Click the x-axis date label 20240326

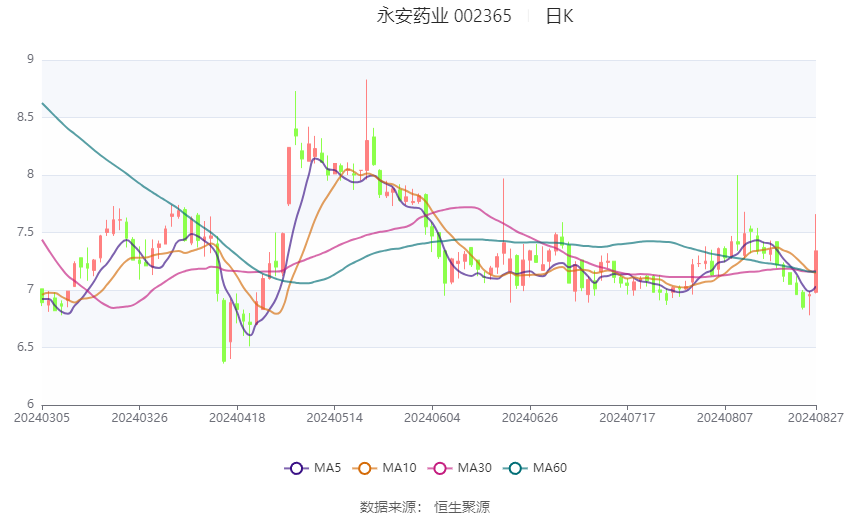(x=139, y=418)
